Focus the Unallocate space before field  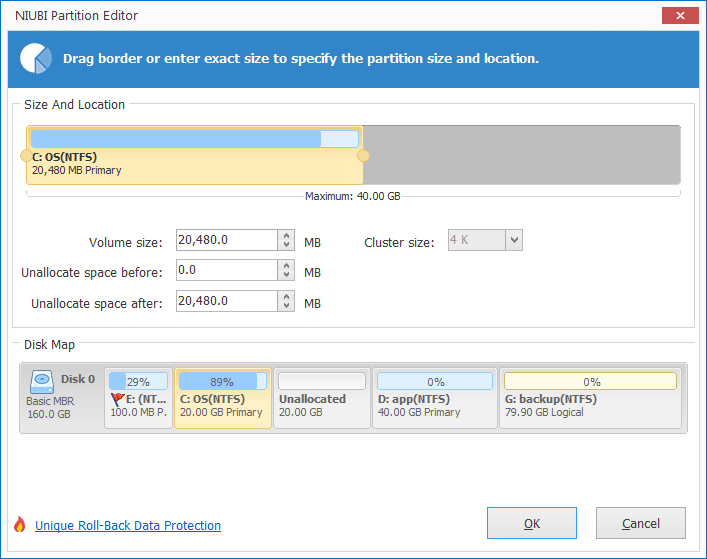[227, 270]
